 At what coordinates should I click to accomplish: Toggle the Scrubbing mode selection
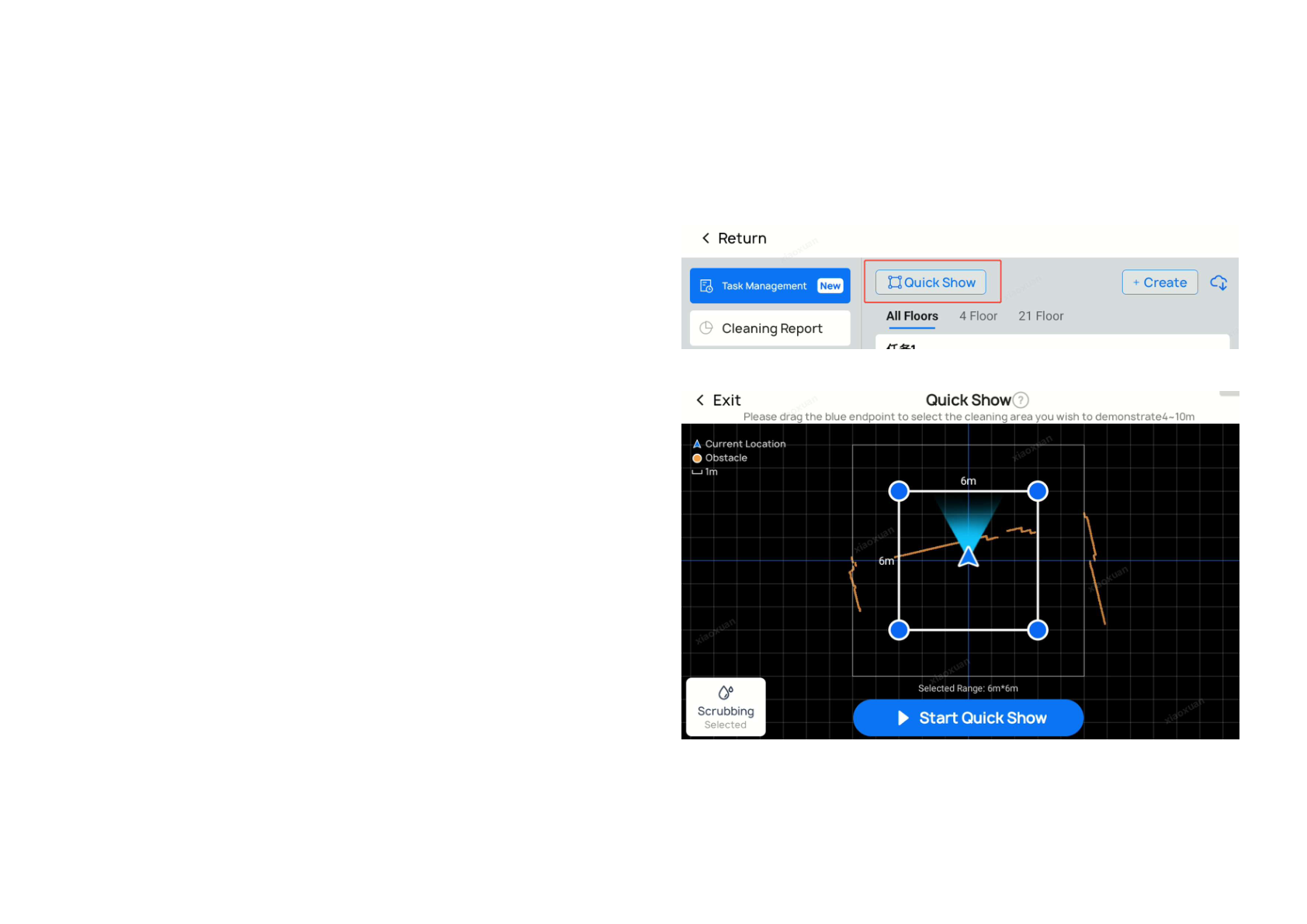[x=725, y=706]
